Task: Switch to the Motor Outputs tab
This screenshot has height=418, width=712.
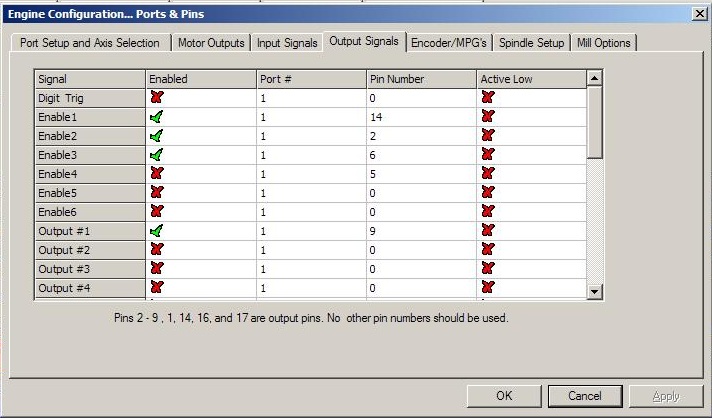Action: tap(210, 43)
